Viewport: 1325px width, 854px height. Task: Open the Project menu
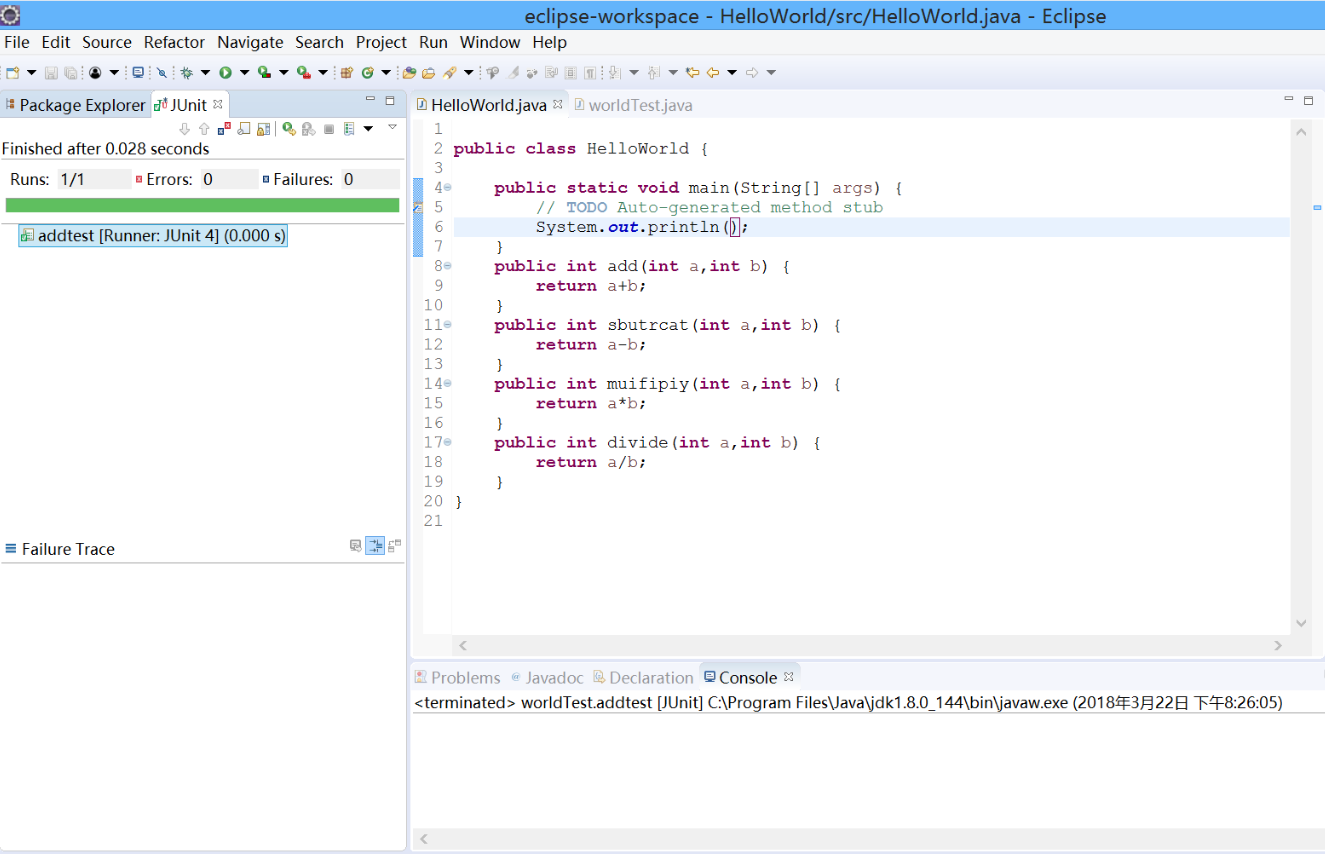click(x=381, y=42)
